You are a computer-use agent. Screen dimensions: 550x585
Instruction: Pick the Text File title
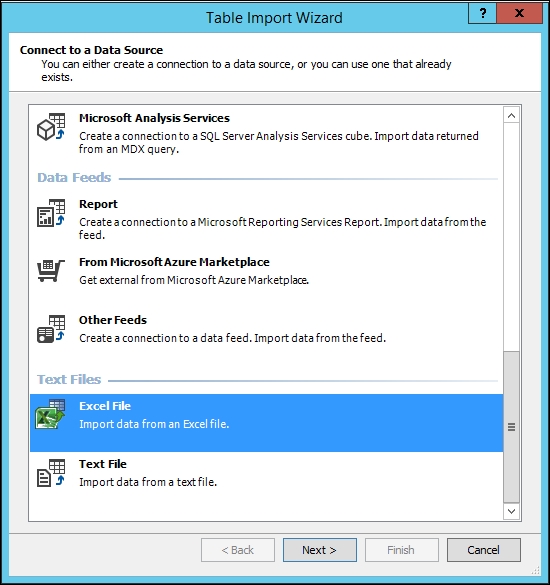[103, 464]
